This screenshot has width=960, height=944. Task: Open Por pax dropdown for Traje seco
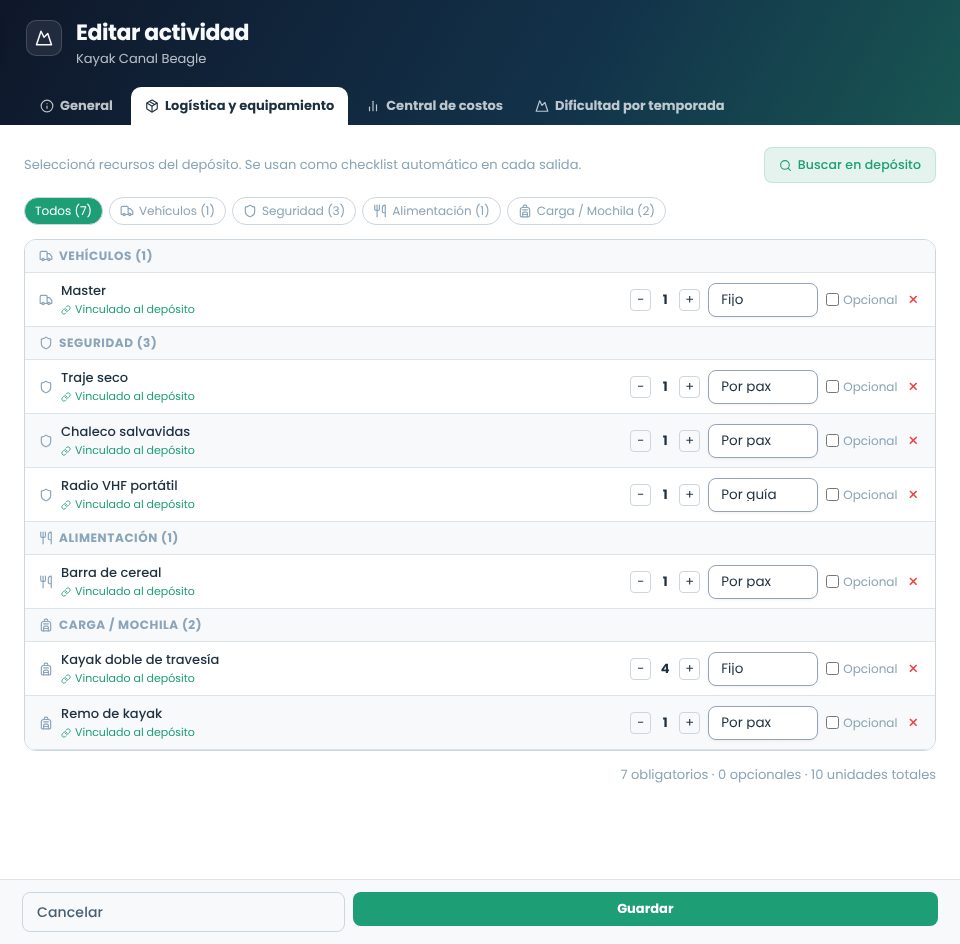762,387
